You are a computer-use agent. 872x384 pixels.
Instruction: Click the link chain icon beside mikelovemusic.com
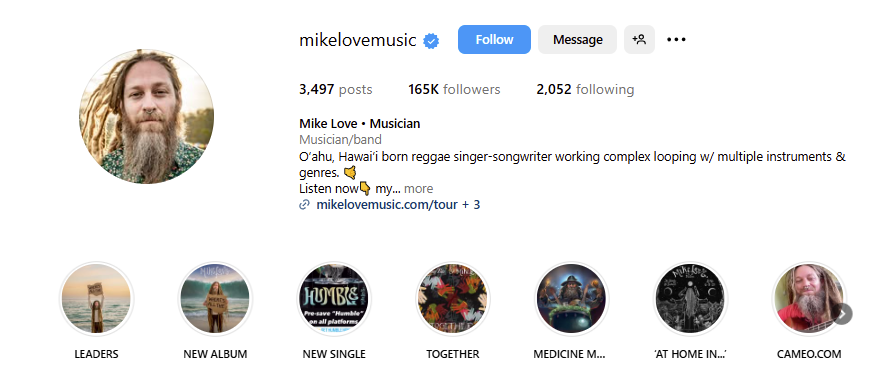304,205
